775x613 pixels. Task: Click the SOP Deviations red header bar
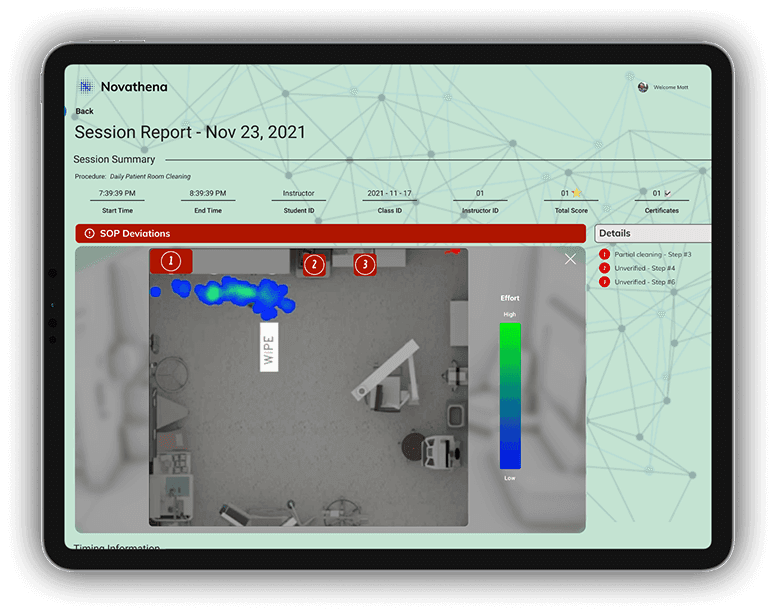coord(330,234)
